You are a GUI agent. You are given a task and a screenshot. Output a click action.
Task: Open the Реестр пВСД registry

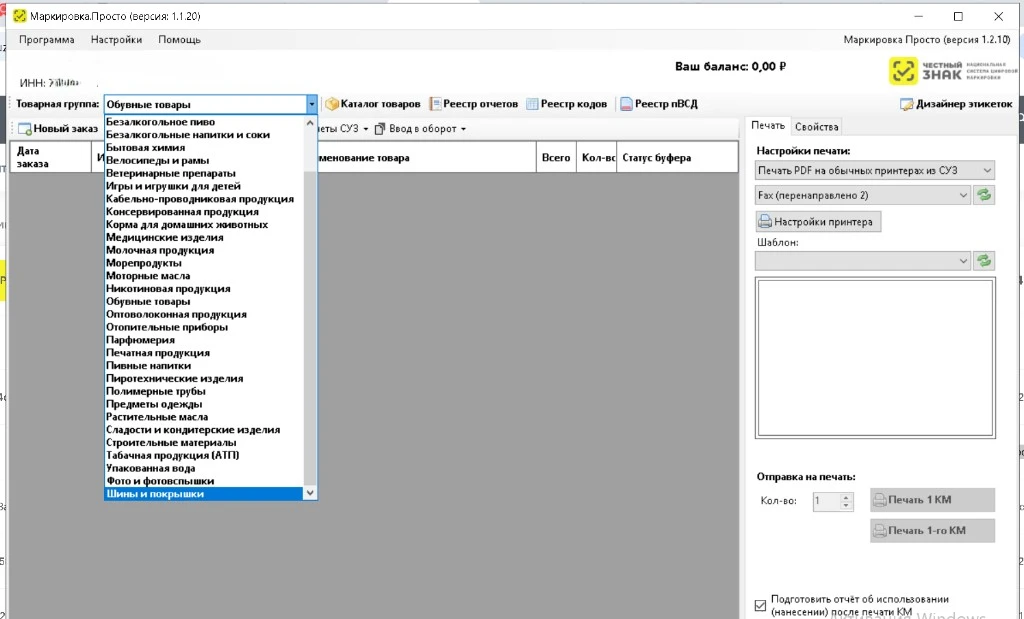[x=659, y=104]
